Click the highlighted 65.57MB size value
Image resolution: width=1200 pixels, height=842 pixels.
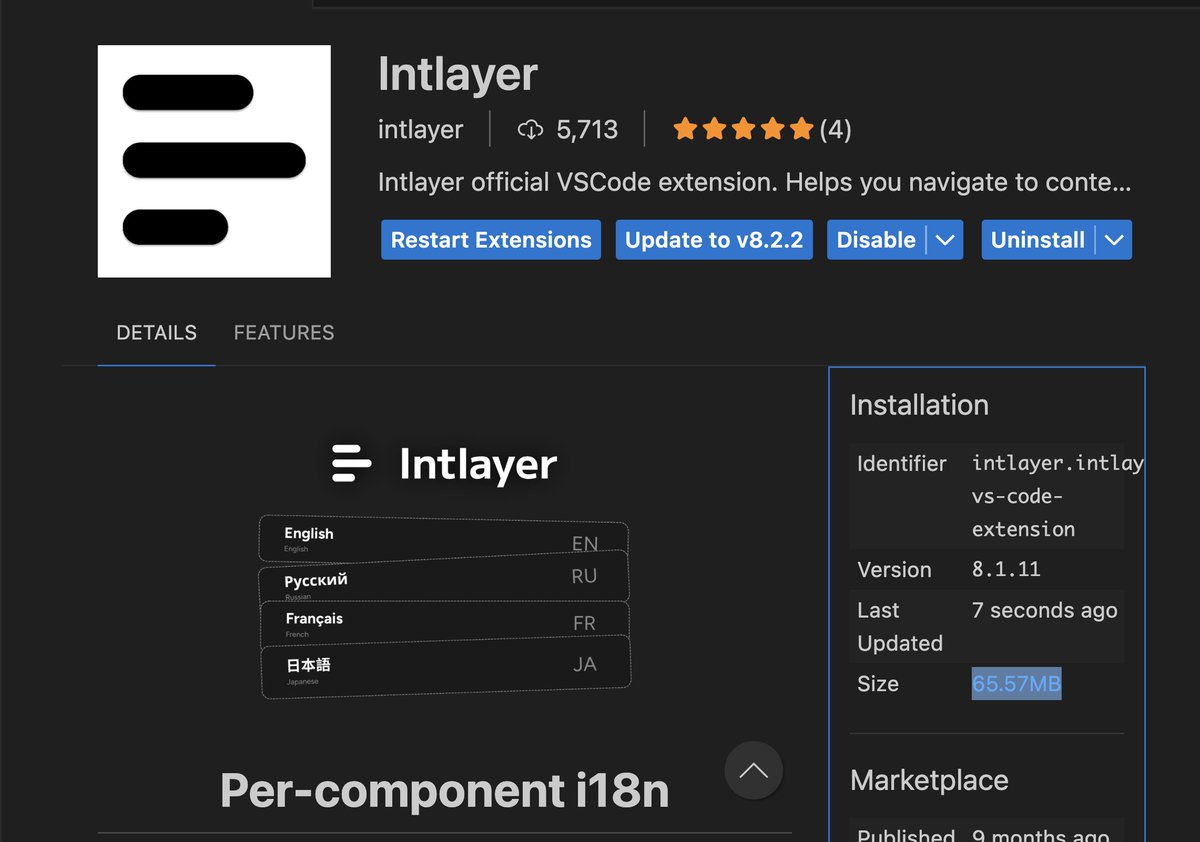pos(1016,684)
